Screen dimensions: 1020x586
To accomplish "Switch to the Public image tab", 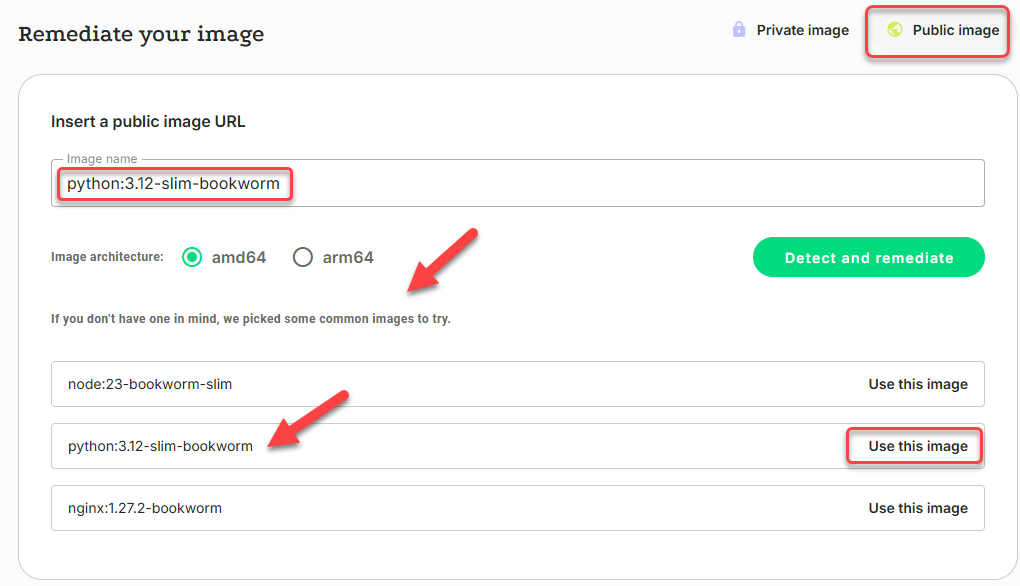I will (943, 30).
